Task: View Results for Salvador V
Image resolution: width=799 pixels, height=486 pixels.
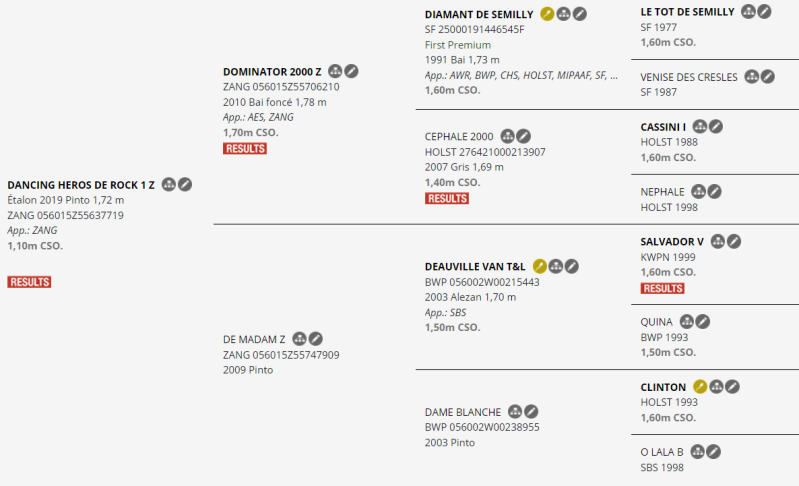Action: coord(662,288)
